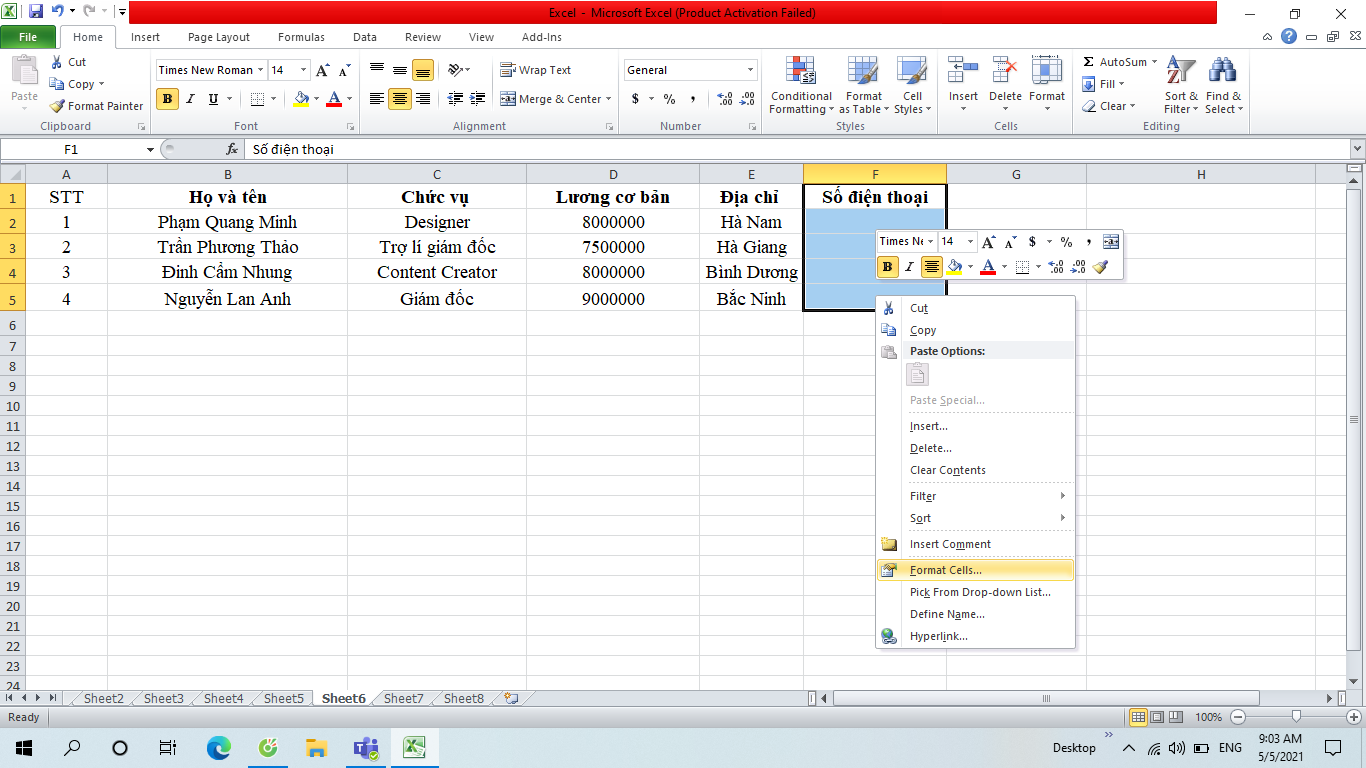Click the Decrease Font Size ribbon icon
The height and width of the screenshot is (768, 1366).
click(344, 70)
